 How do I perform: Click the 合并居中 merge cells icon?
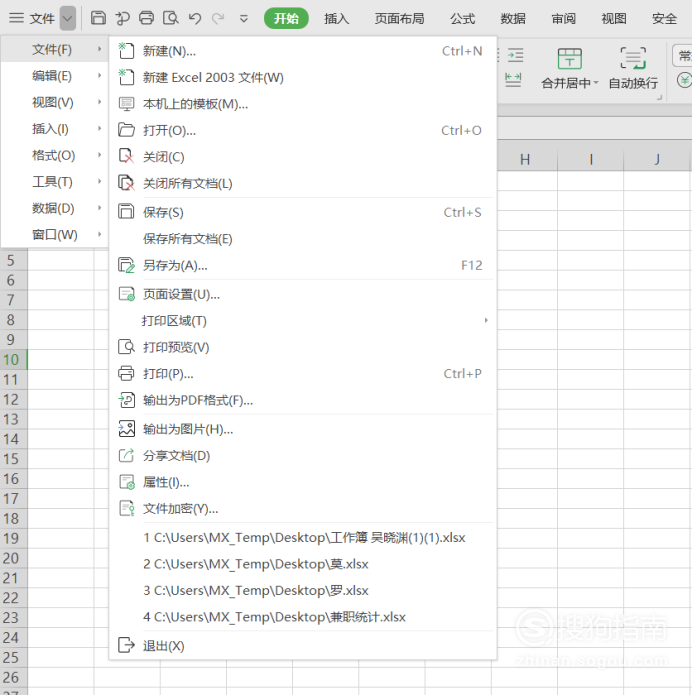pyautogui.click(x=570, y=59)
